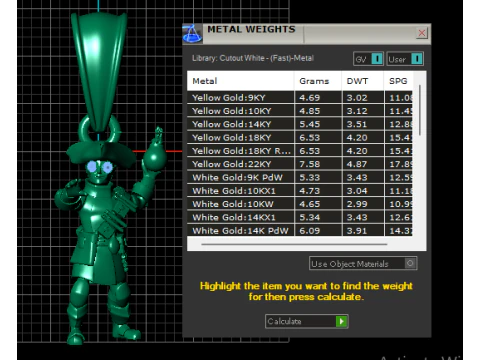Viewport: 480px width, 360px height.
Task: Click the Metal Weights flask icon
Action: coord(192,34)
